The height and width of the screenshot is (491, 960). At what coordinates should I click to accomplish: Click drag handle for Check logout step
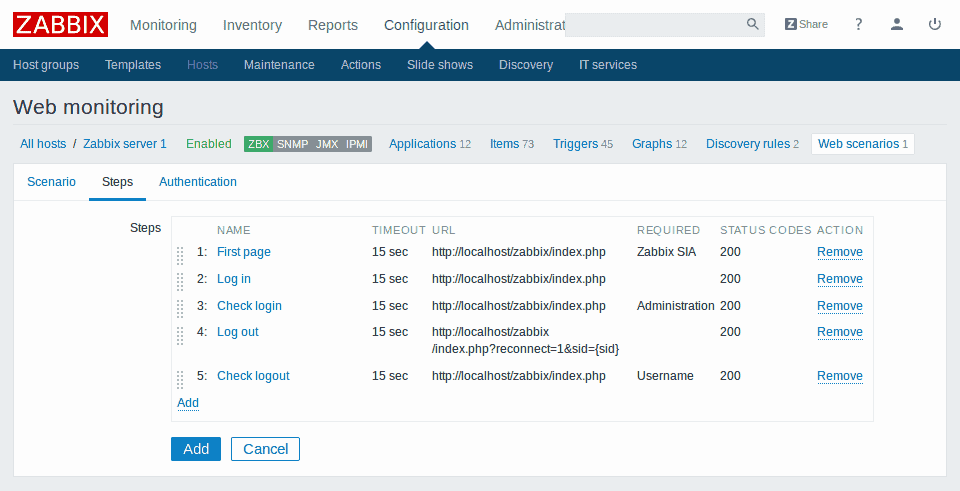181,378
